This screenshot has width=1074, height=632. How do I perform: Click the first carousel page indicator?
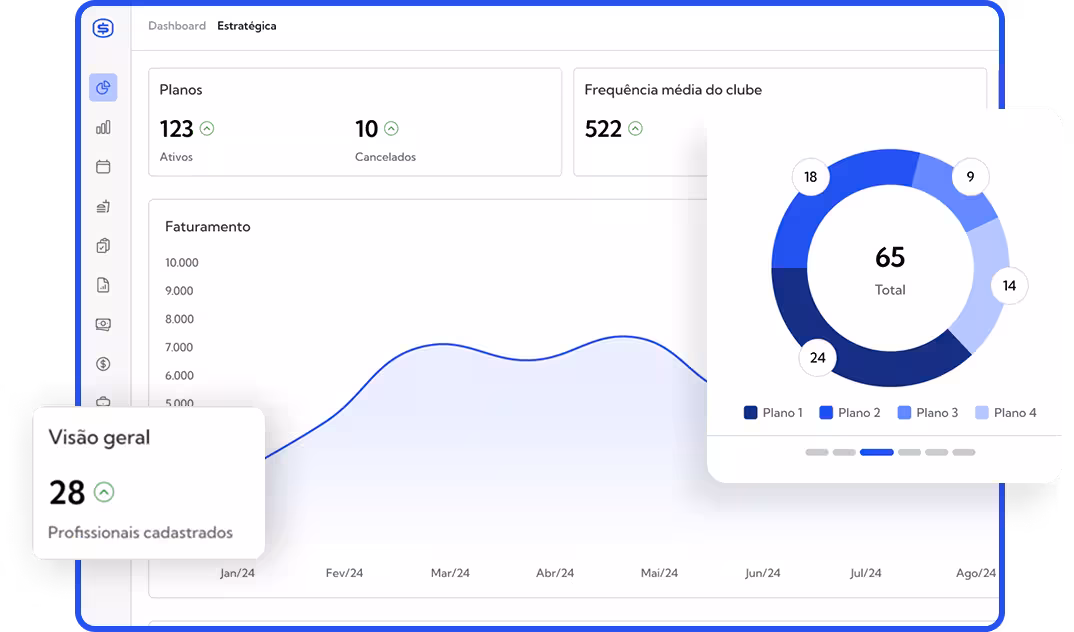click(x=817, y=452)
